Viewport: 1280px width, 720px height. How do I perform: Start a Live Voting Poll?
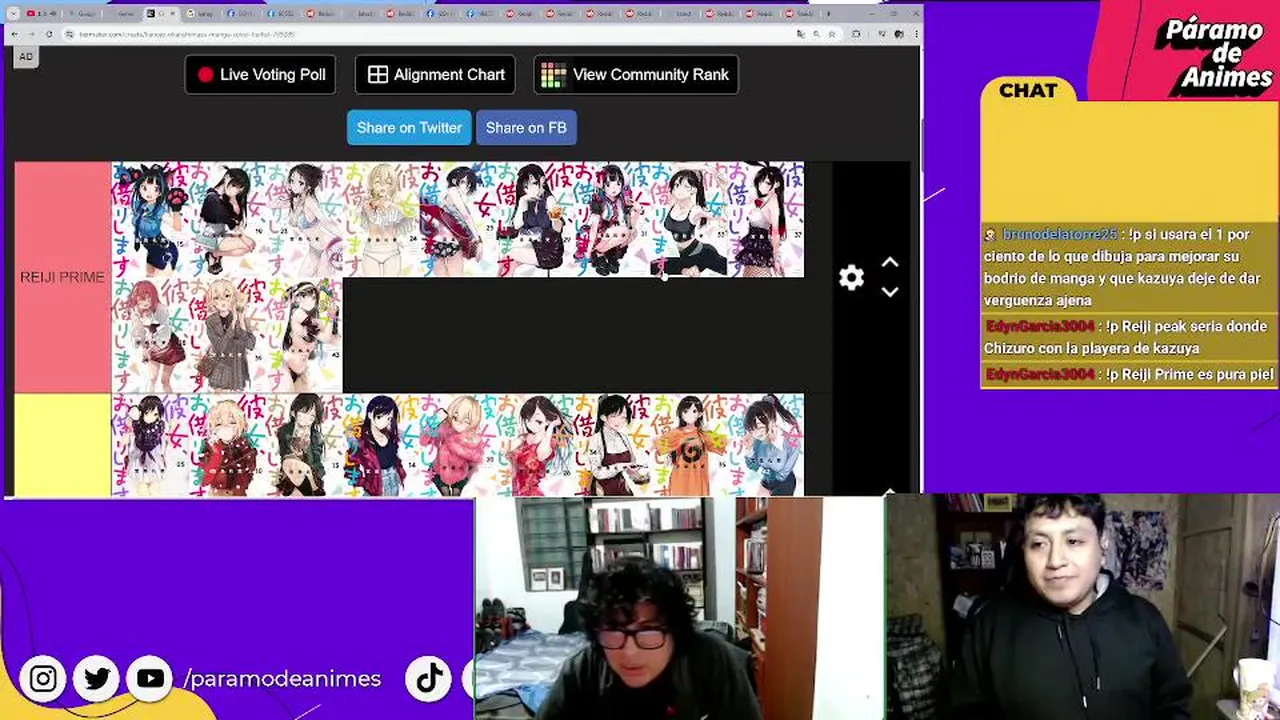[260, 75]
